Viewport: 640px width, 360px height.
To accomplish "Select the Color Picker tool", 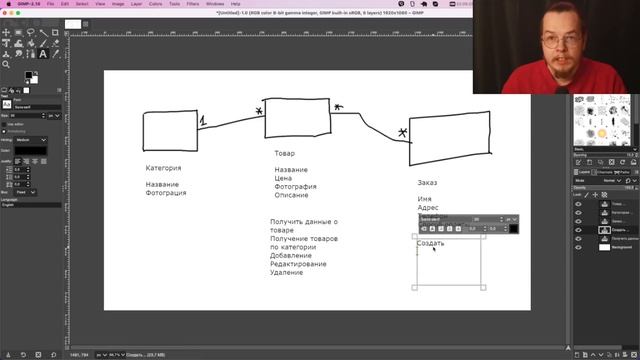I will coord(56,54).
